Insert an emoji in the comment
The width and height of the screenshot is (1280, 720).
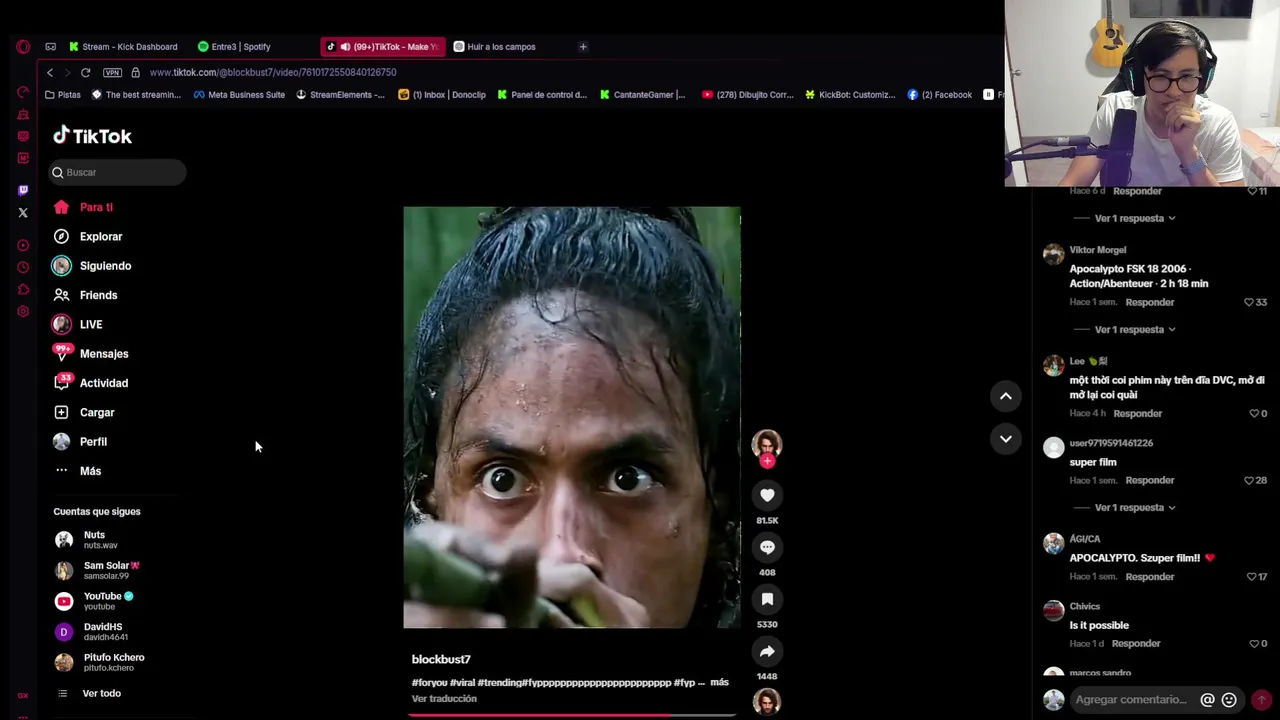click(x=1229, y=700)
